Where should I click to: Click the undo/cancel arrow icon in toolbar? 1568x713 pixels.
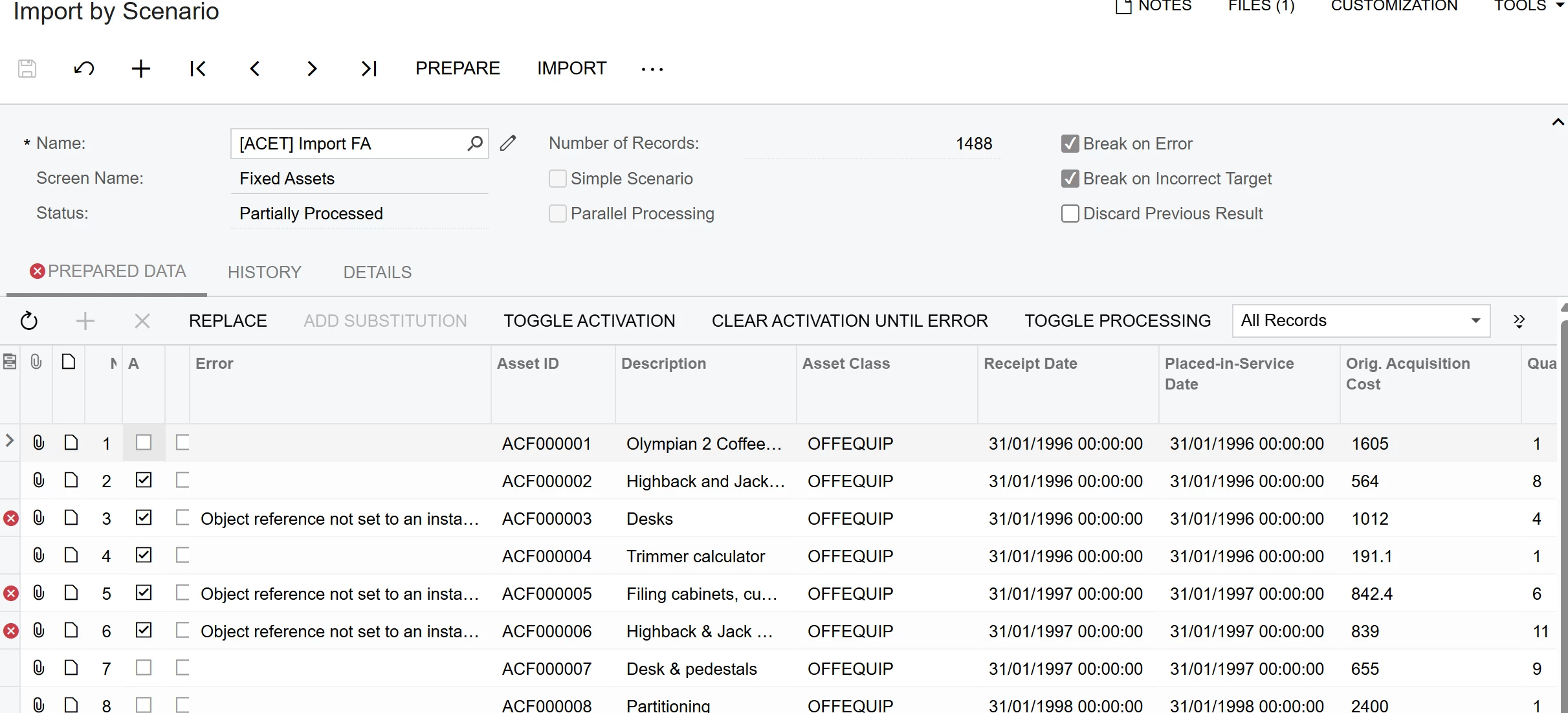(84, 69)
